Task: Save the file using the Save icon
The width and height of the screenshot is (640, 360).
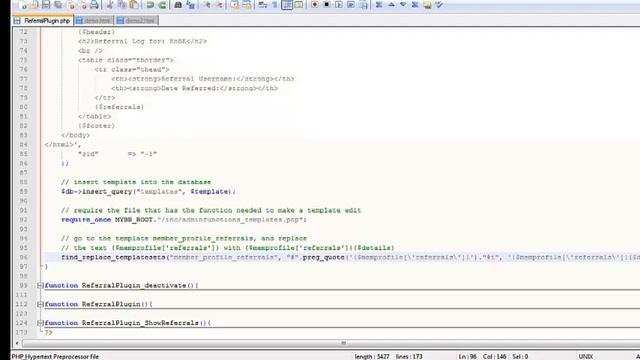Action: click(x=46, y=5)
